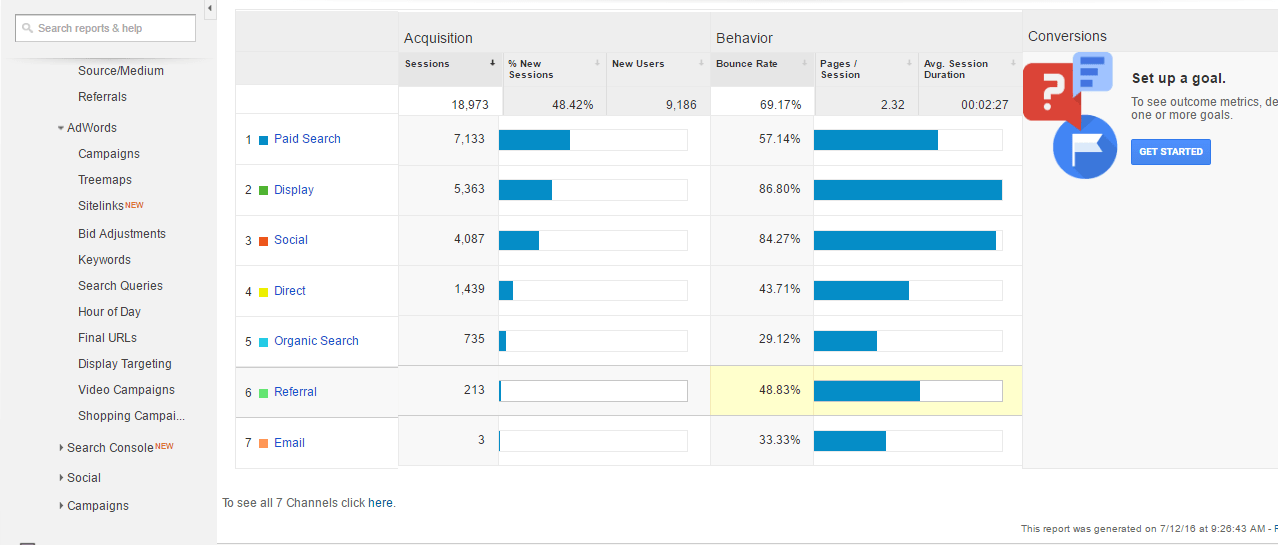Collapse the AdWords section
The width and height of the screenshot is (1278, 545).
[x=61, y=128]
